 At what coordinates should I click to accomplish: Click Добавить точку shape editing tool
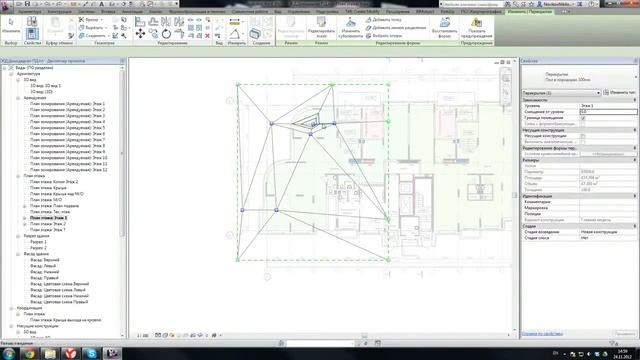[x=383, y=20]
